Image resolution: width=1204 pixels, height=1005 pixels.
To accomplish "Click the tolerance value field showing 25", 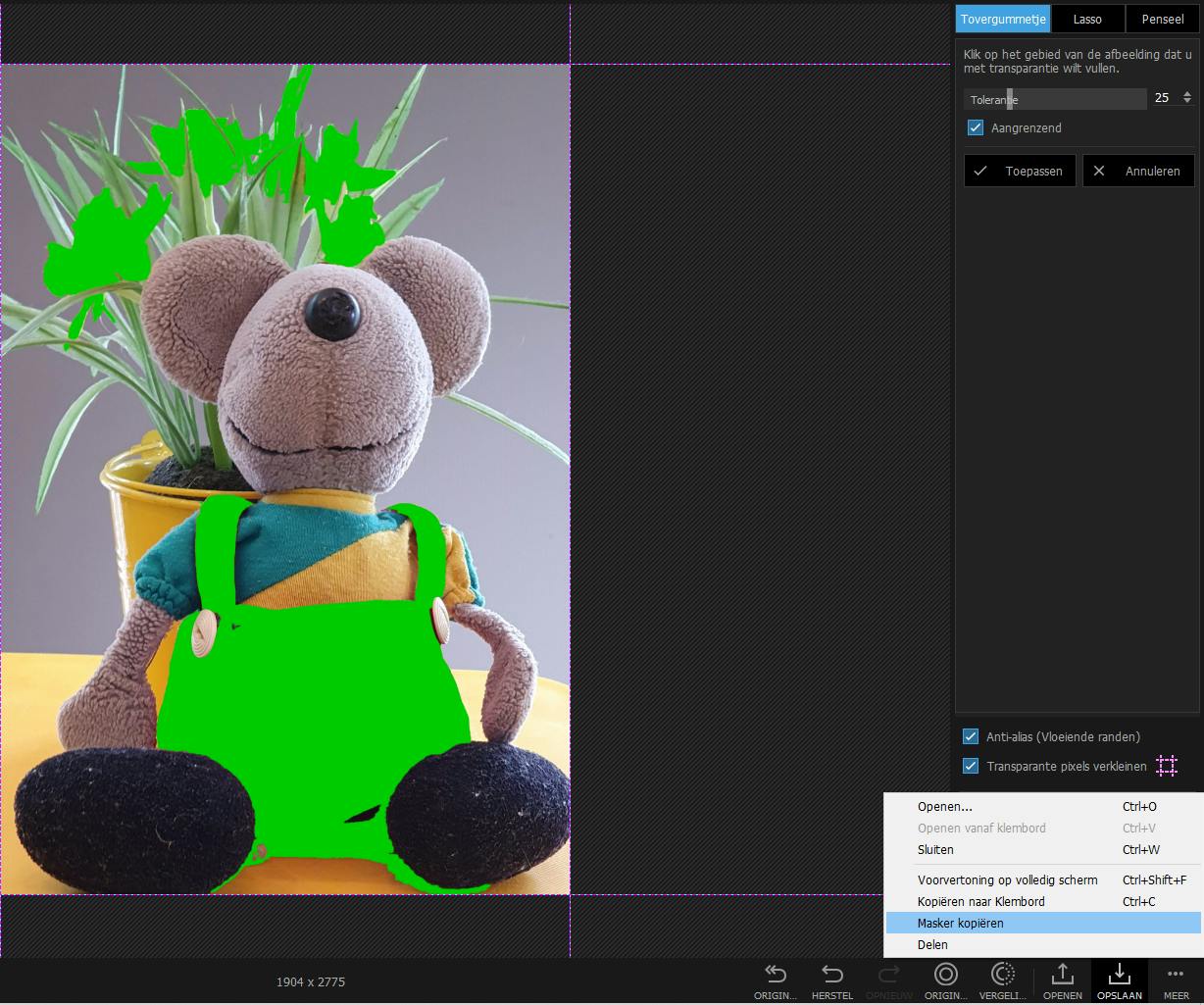I will coord(1162,99).
